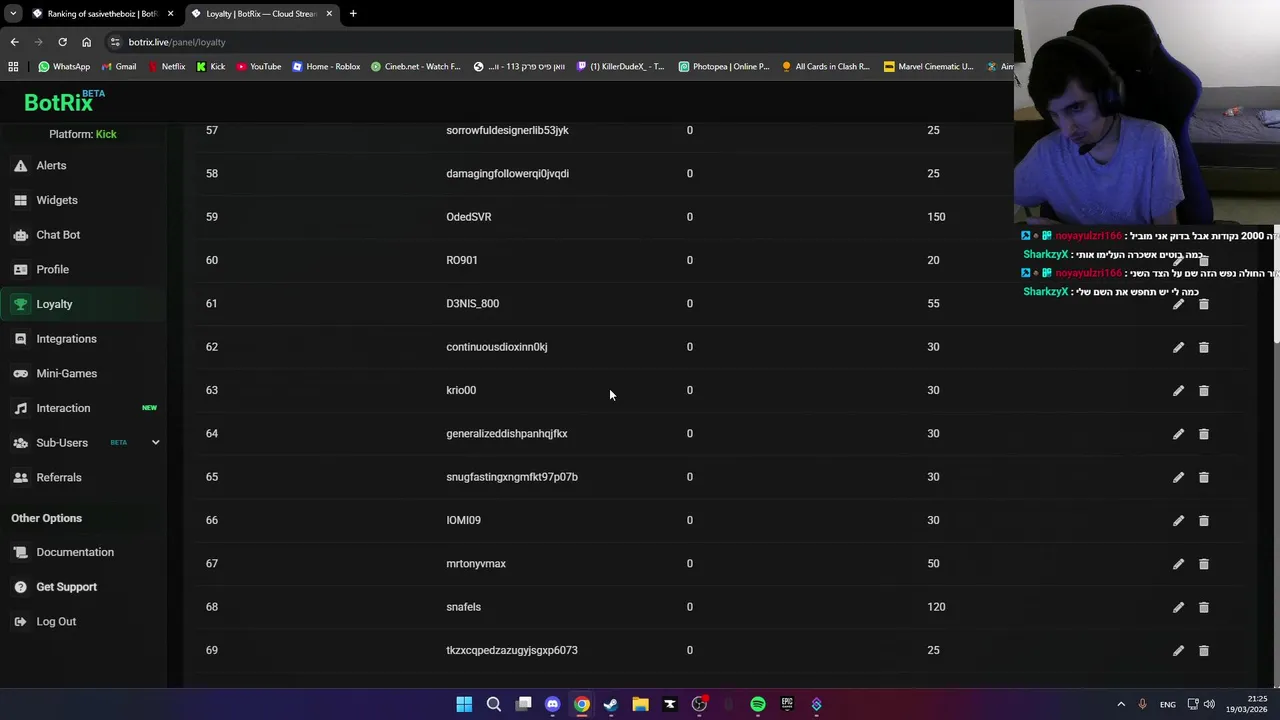This screenshot has width=1280, height=720.
Task: Click Get Support
Action: tap(84, 587)
